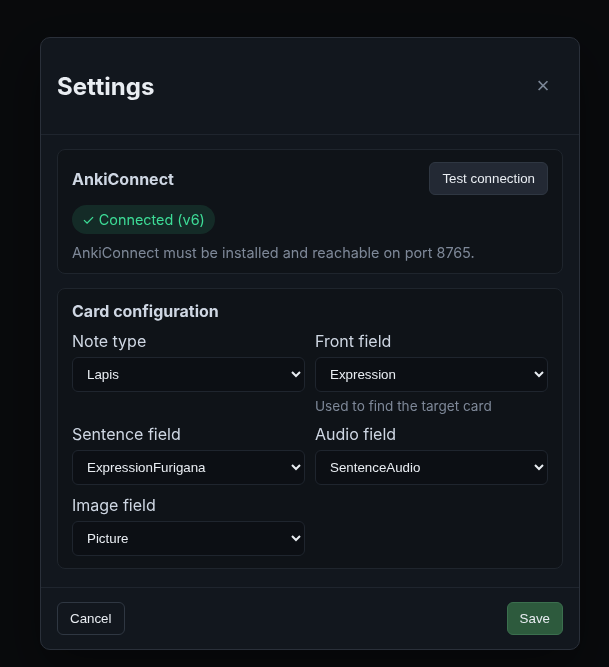
Task: Close the Settings dialog with the X icon
Action: click(543, 86)
